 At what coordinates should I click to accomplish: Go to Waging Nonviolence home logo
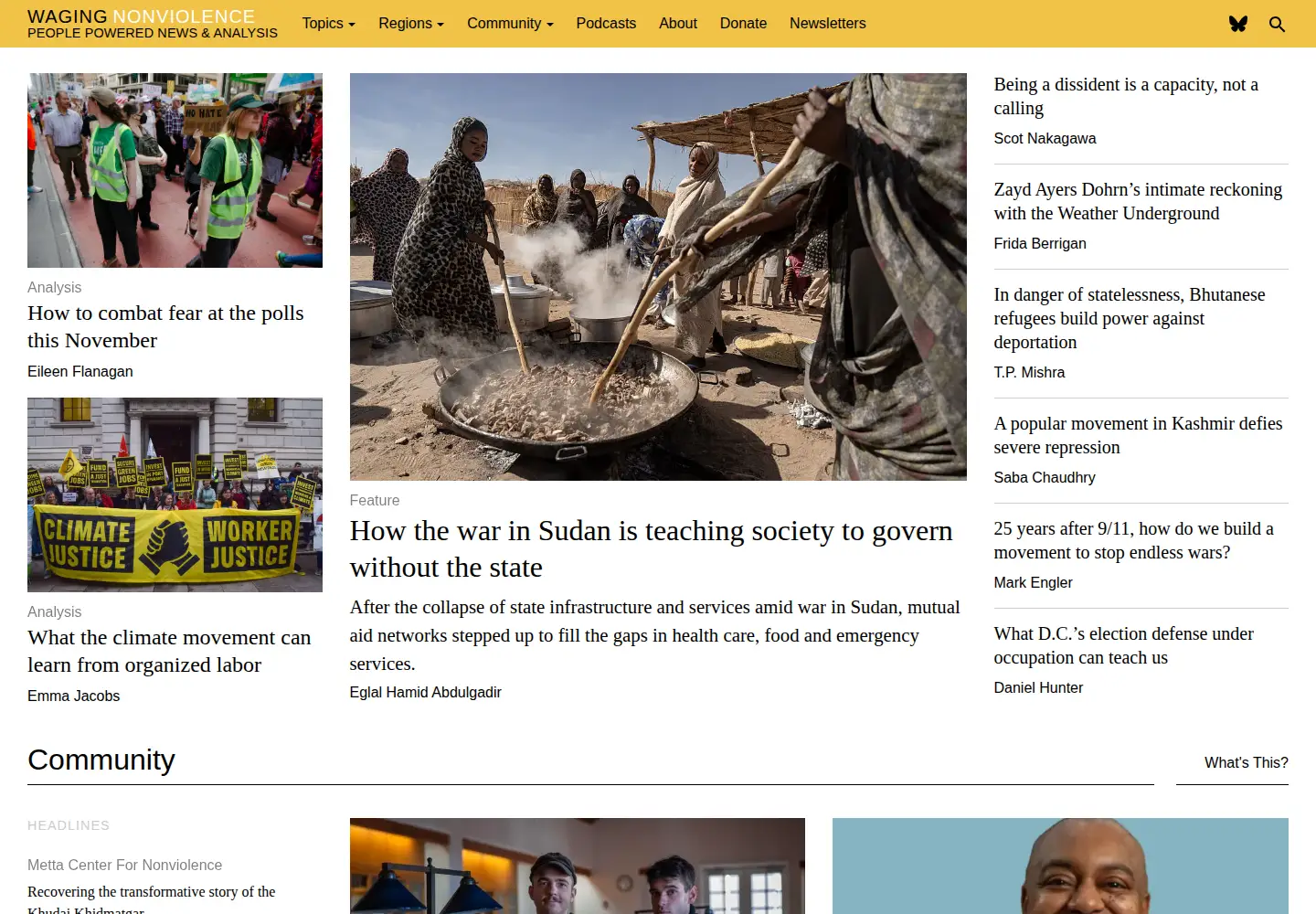[x=152, y=24]
